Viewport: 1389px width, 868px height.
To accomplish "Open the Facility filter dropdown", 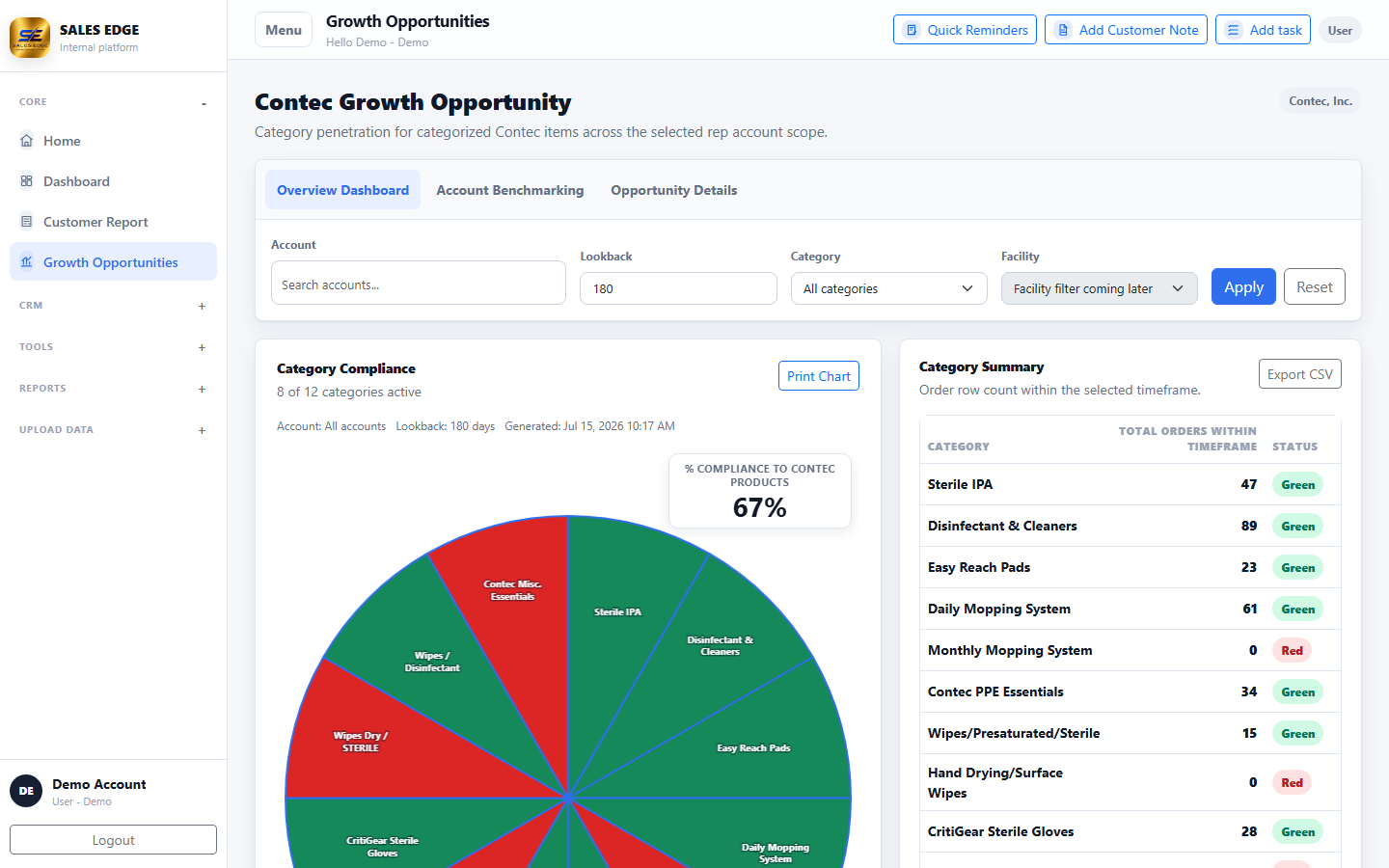I will pyautogui.click(x=1099, y=288).
